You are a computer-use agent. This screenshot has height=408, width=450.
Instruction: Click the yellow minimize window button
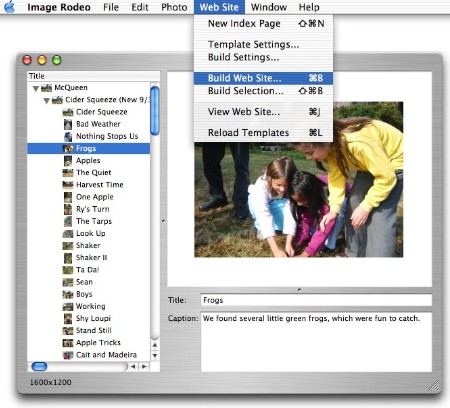[42, 60]
